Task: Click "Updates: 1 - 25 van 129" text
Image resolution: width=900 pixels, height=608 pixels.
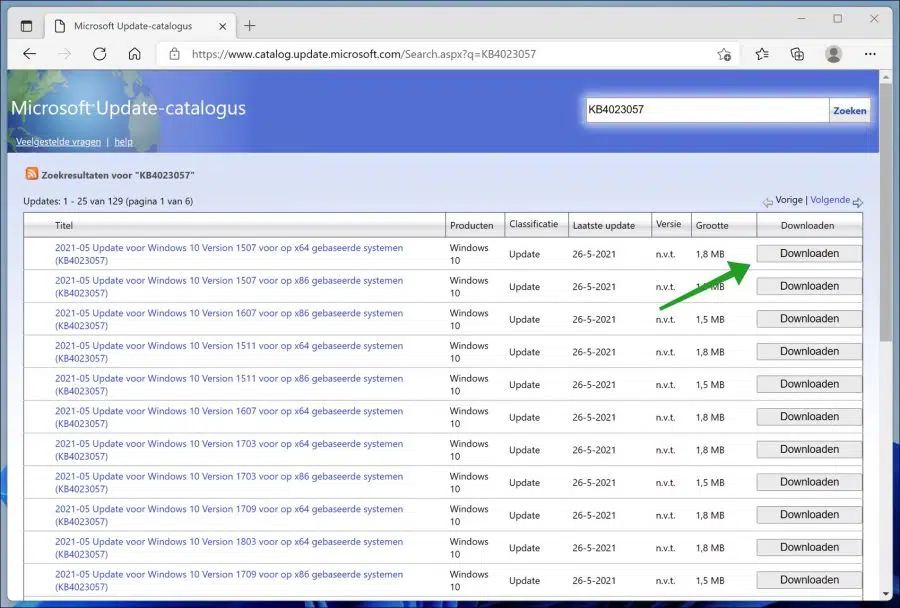Action: point(72,202)
